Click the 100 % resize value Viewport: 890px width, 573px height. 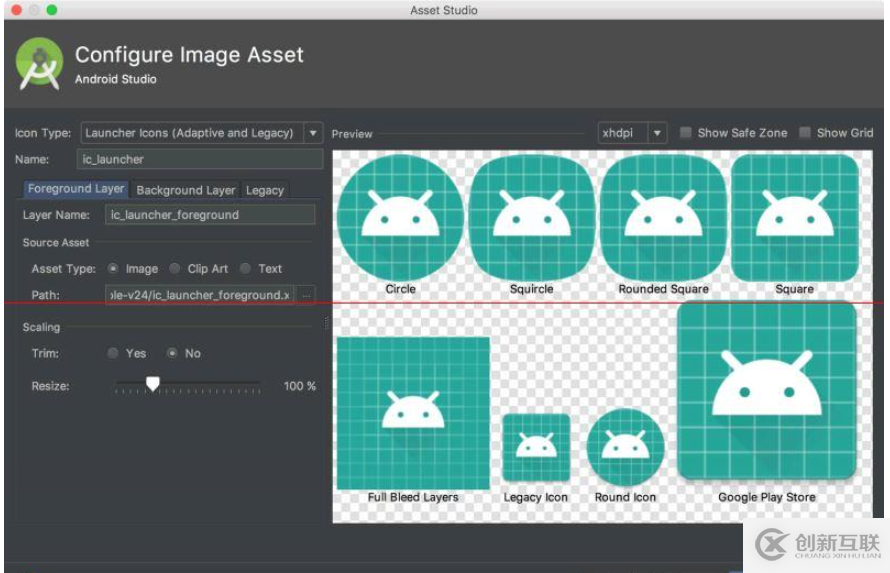[300, 386]
